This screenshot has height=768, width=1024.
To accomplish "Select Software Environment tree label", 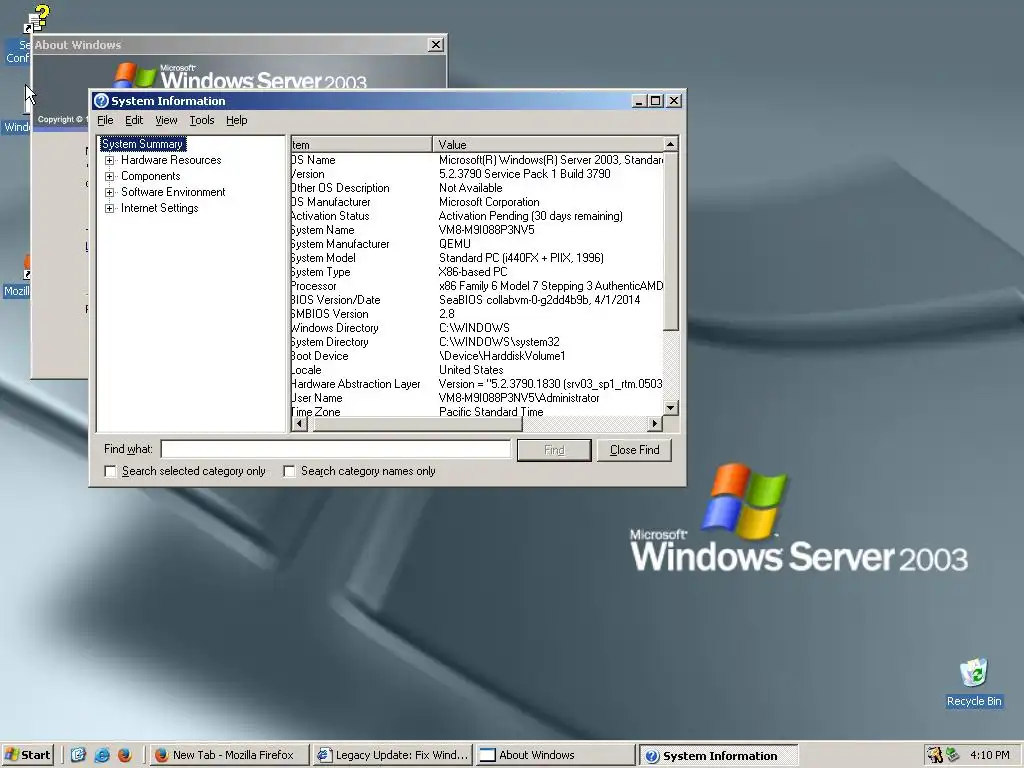I will tap(173, 192).
